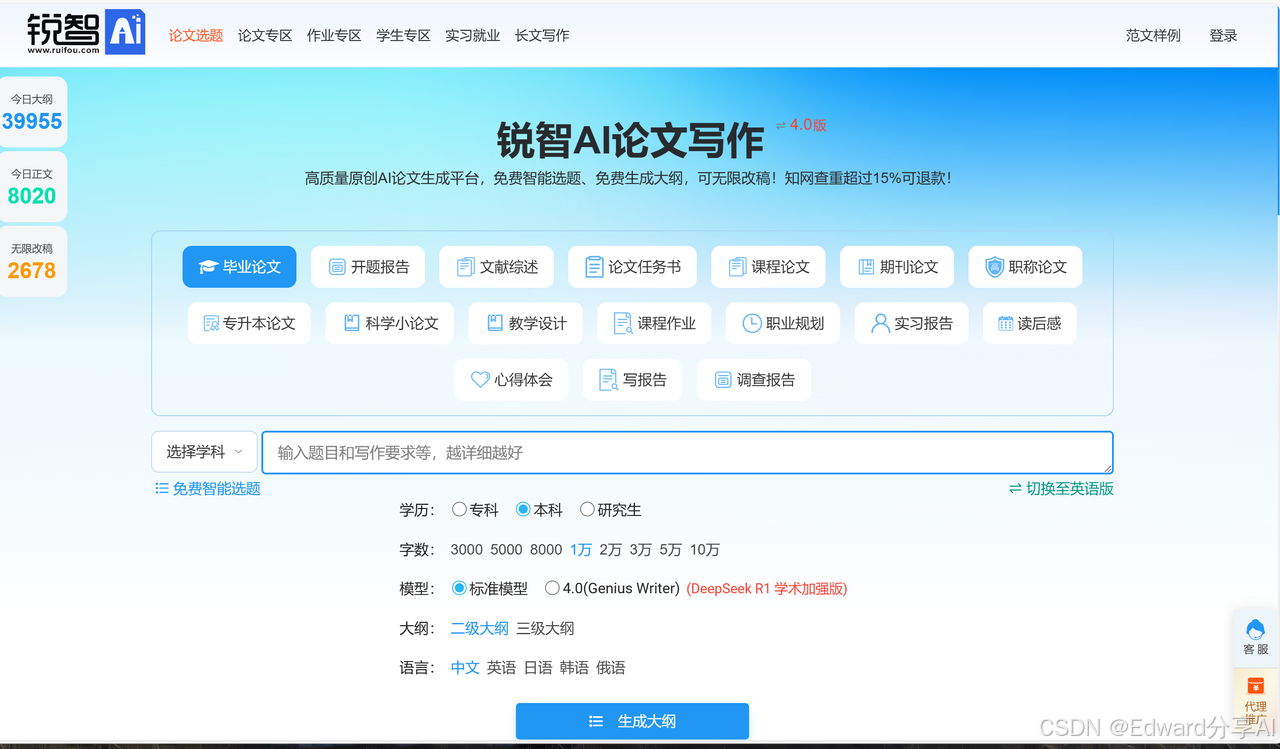Open 作业专区 in the top navigation

coord(334,35)
